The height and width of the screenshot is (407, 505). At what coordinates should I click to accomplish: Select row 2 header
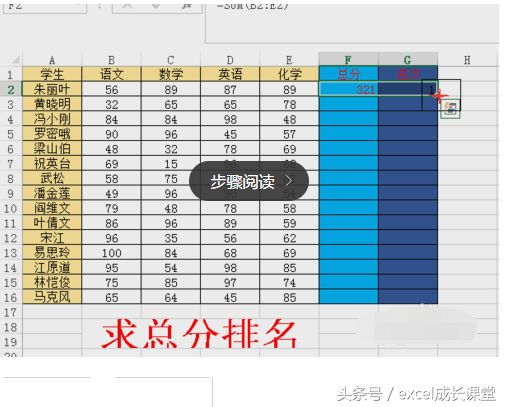11,89
